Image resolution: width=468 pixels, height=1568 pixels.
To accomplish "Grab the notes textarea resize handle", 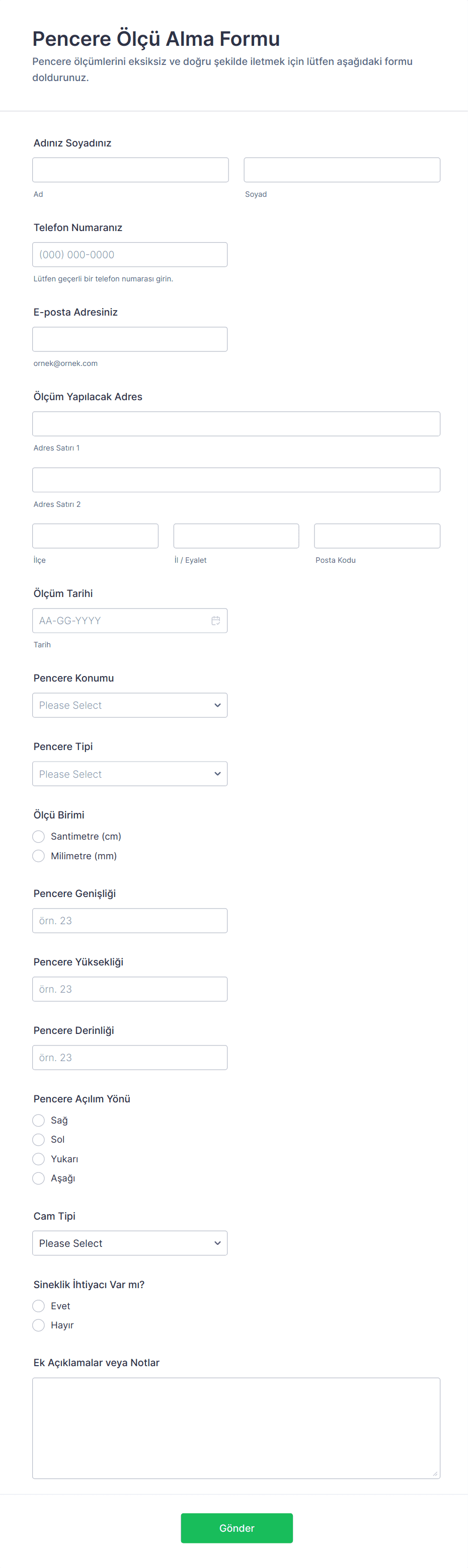I will pyautogui.click(x=434, y=1473).
